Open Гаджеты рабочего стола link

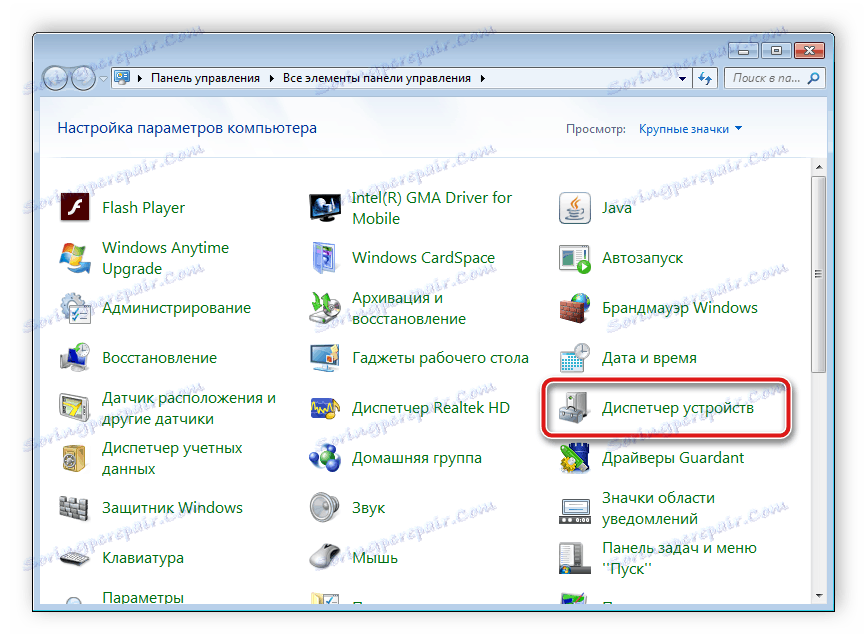441,358
